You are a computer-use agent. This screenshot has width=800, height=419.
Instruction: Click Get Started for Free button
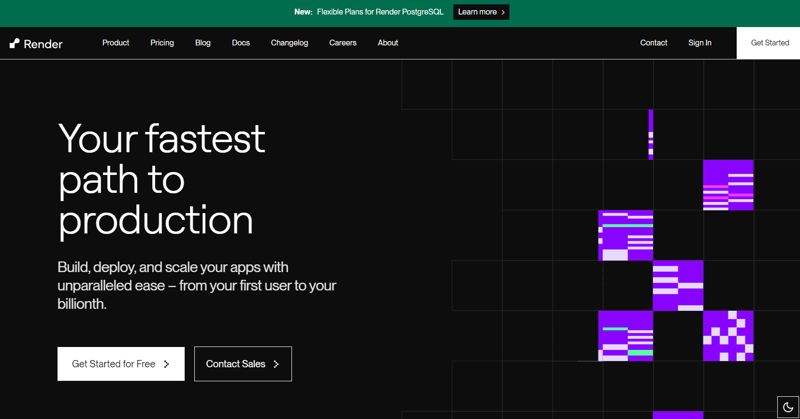(121, 364)
